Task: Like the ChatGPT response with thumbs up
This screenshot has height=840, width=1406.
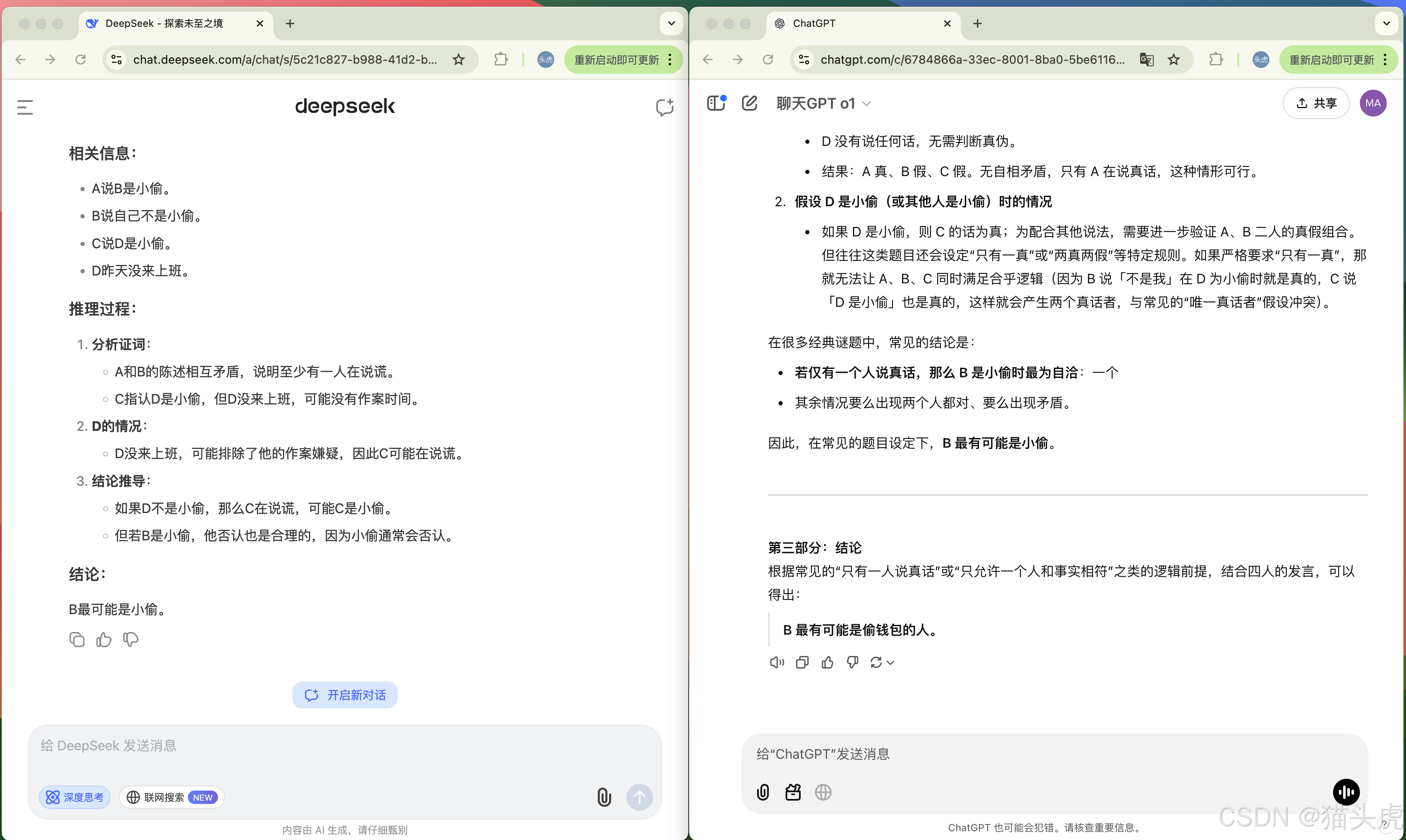Action: 827,662
